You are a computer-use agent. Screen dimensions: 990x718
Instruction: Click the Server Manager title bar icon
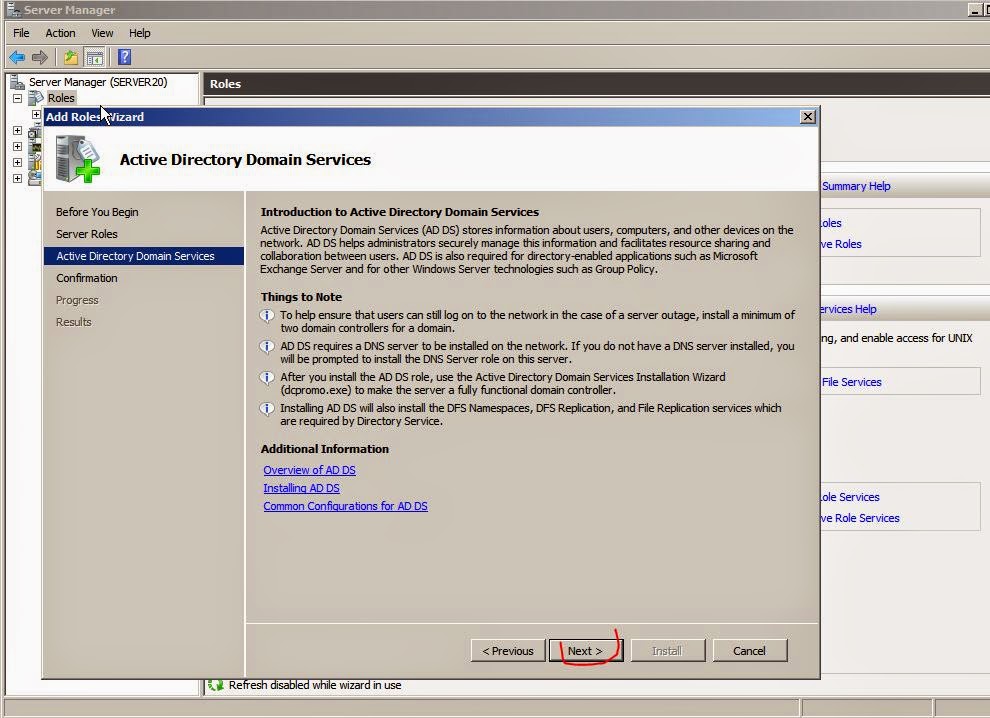[x=13, y=9]
